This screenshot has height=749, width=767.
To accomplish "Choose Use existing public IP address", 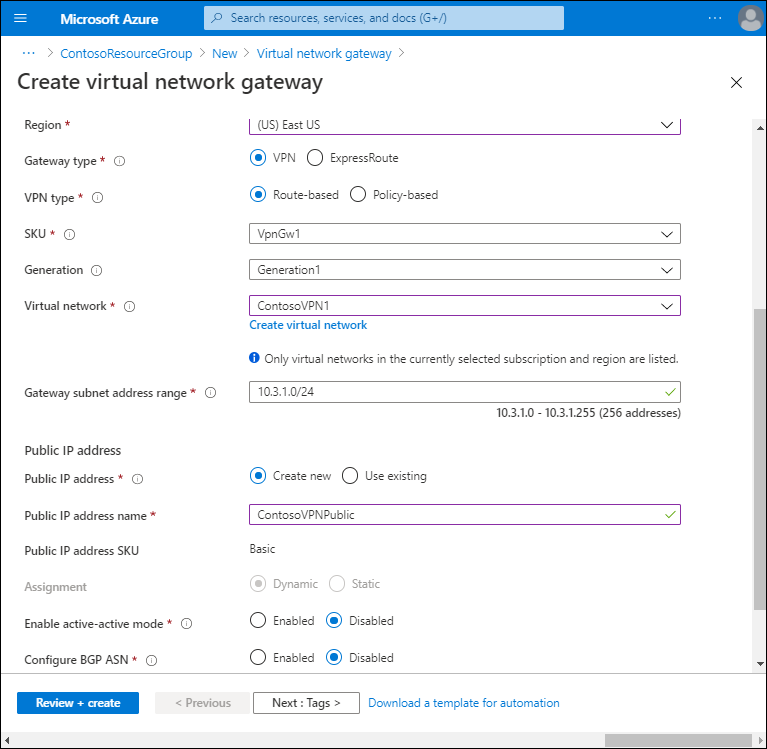I will coord(350,476).
